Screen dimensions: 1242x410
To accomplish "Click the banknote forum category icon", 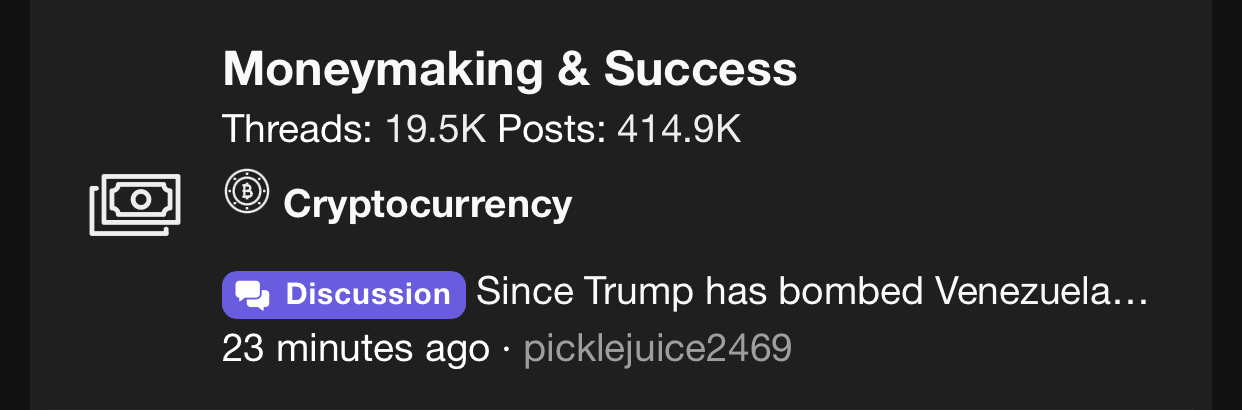I will coord(135,204).
